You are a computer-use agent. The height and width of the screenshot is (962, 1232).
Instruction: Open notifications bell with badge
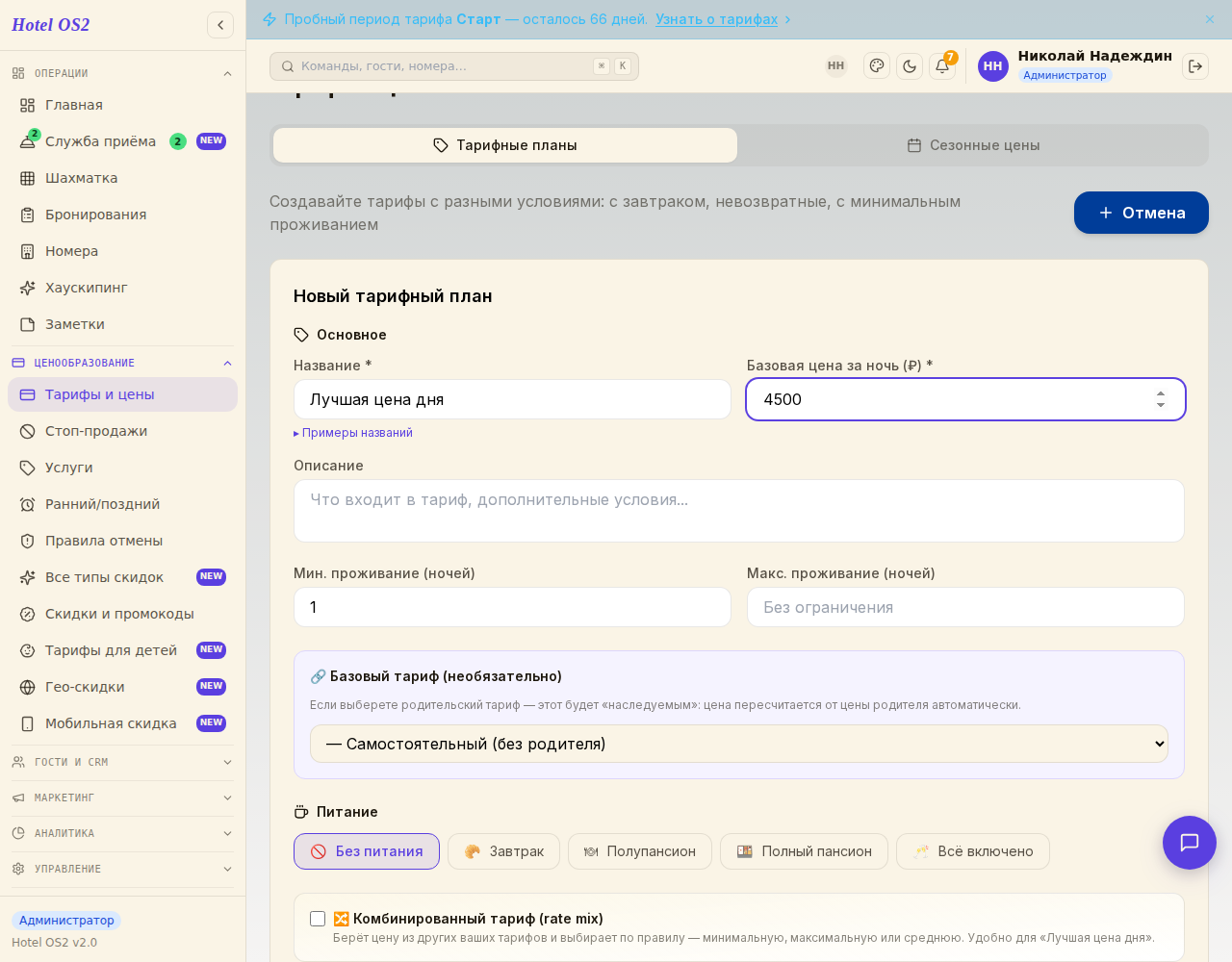pyautogui.click(x=942, y=66)
